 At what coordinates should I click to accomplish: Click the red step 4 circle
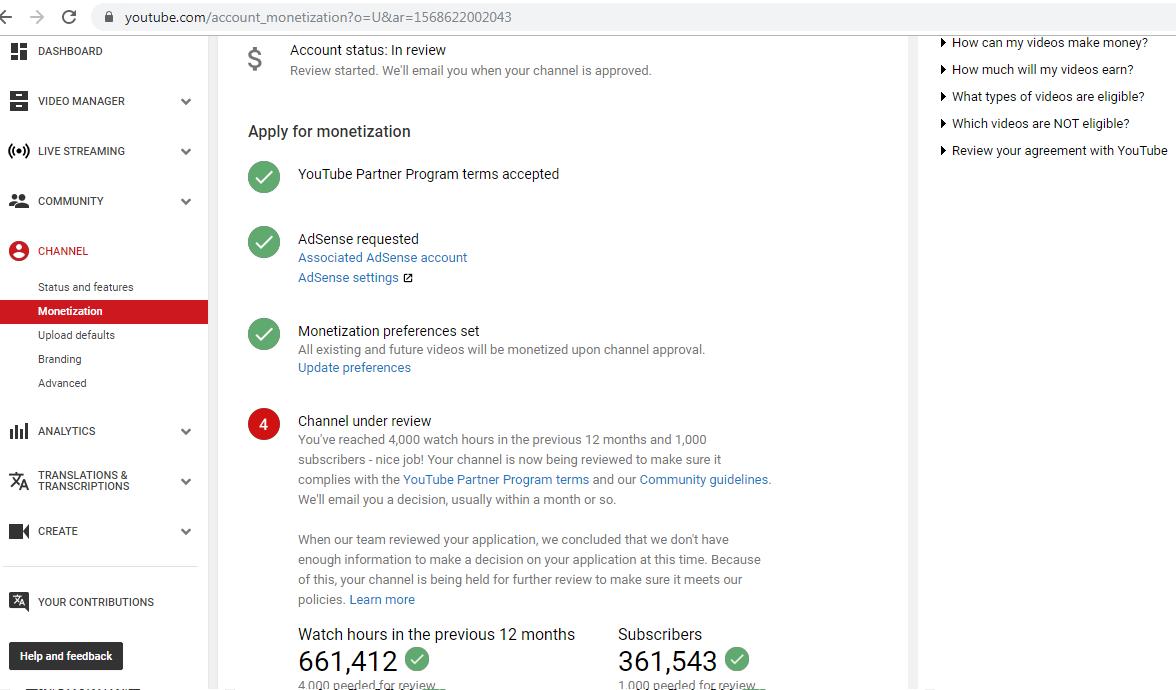(x=264, y=424)
